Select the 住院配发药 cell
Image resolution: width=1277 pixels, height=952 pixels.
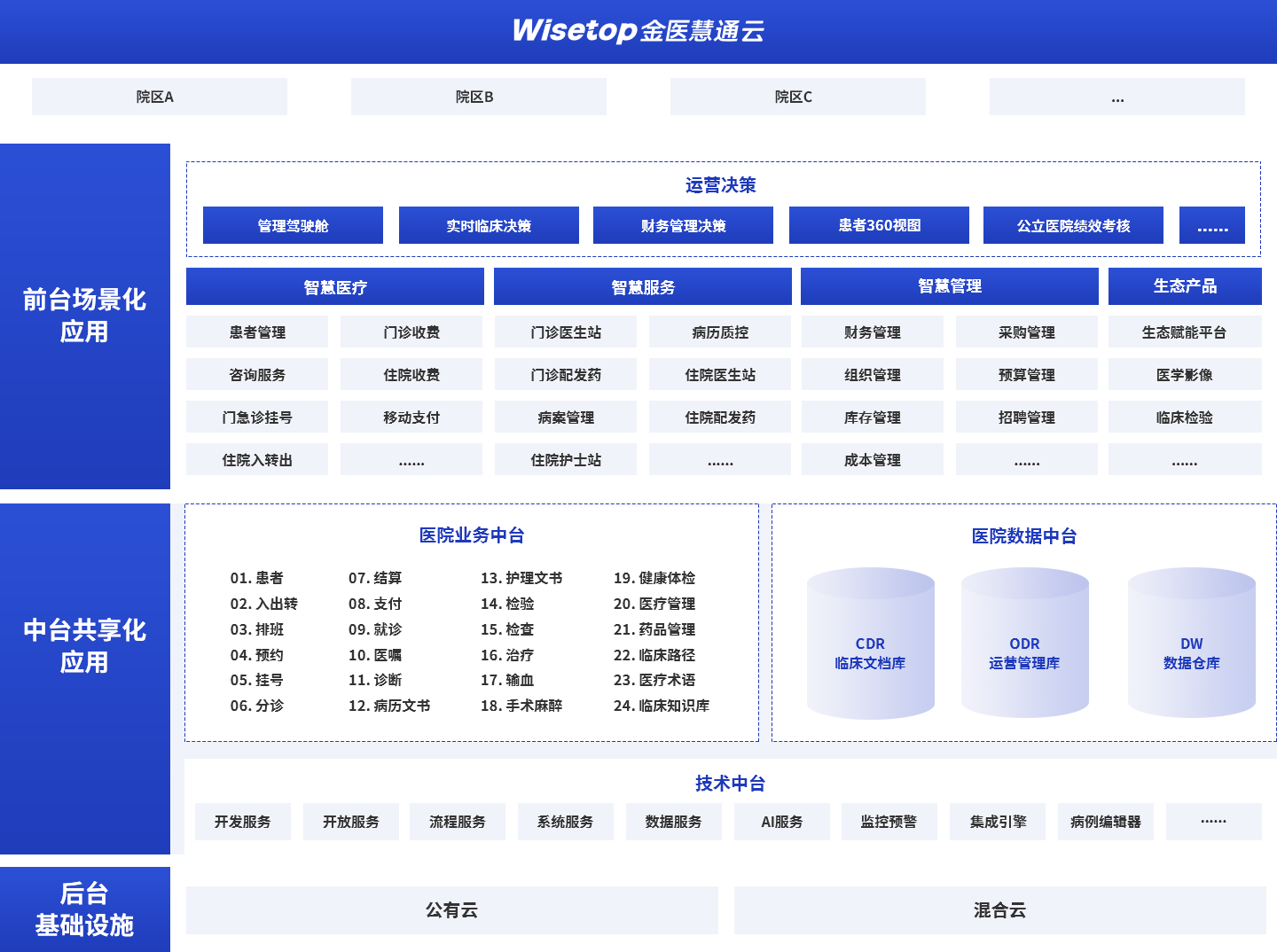coord(720,417)
